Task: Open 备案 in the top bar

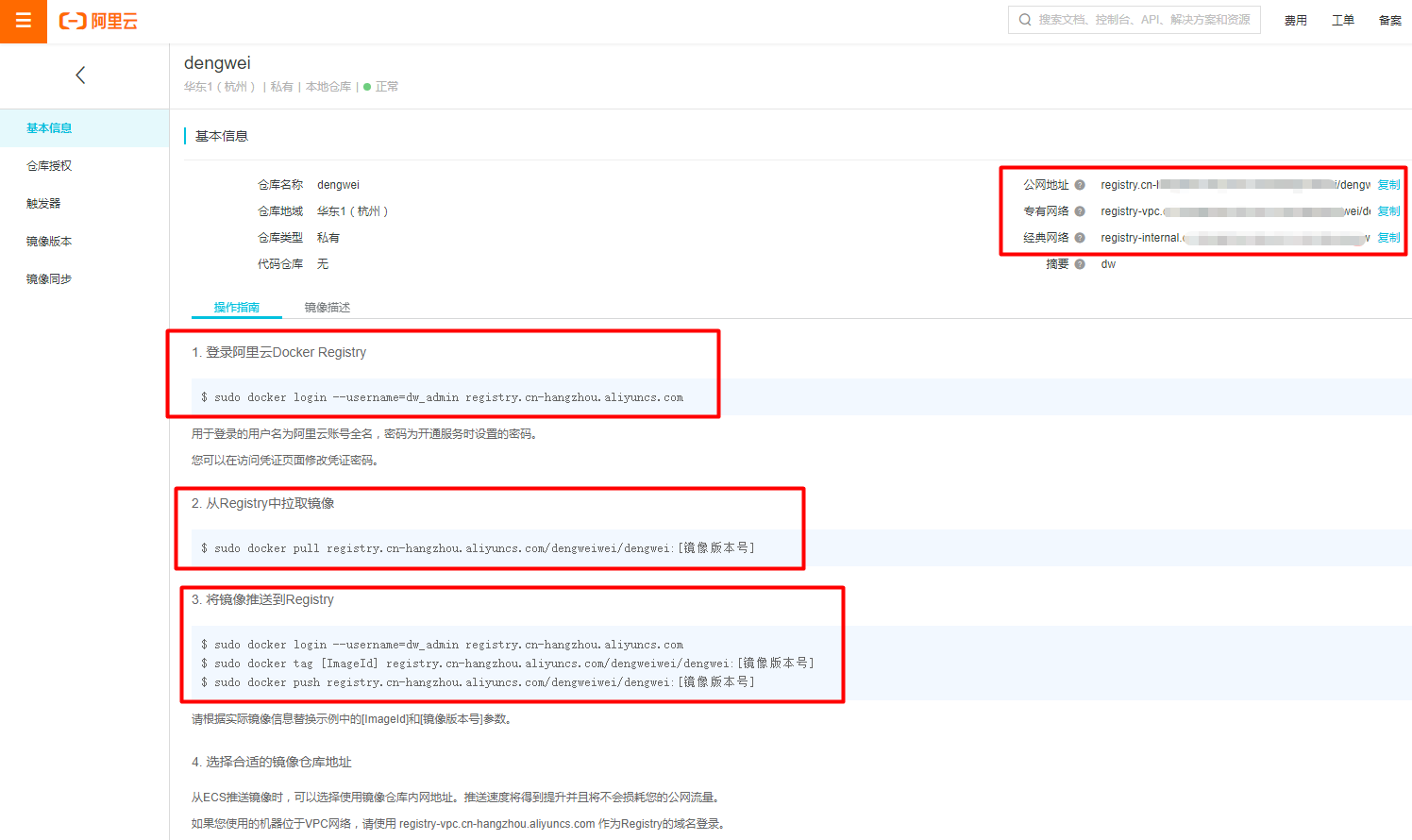Action: pos(1390,21)
